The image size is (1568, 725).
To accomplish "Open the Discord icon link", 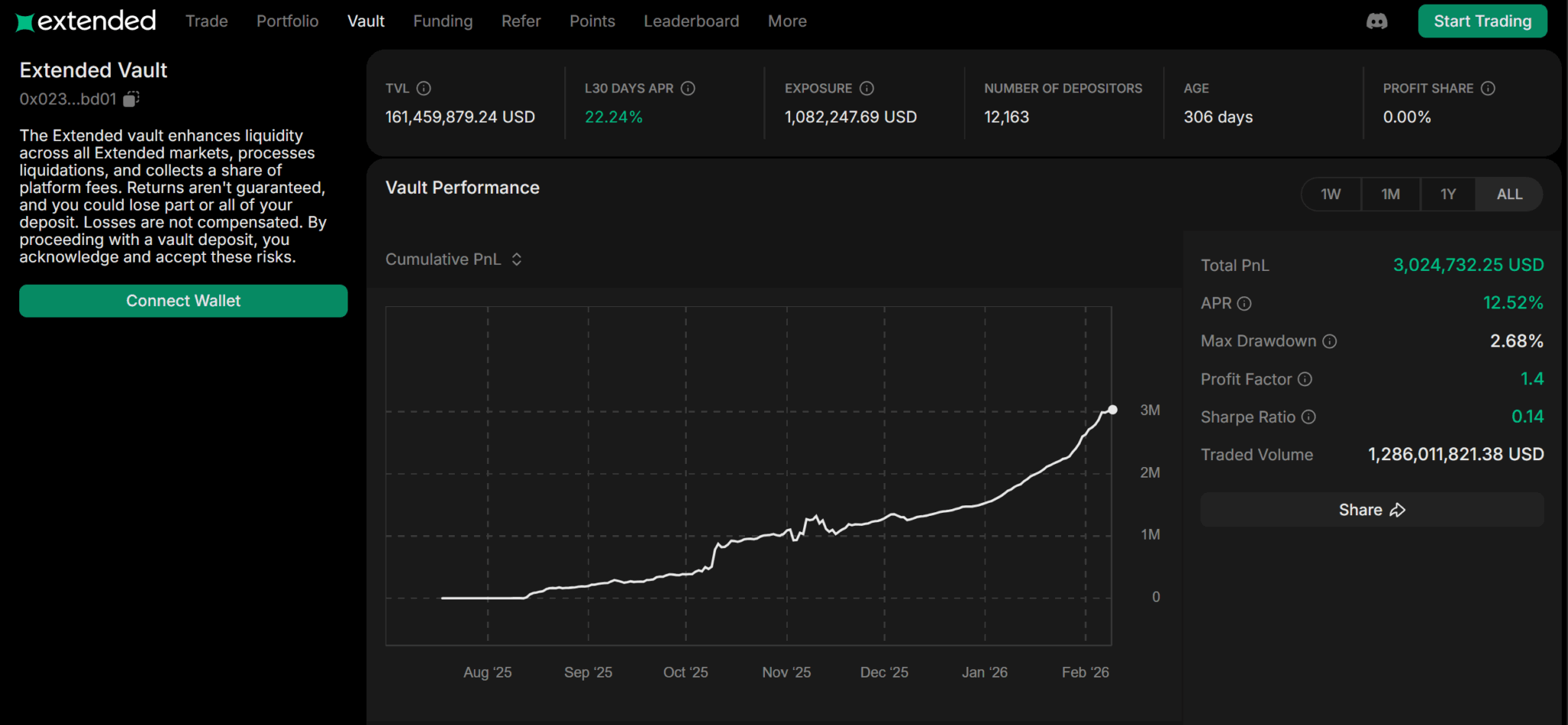I will click(1377, 21).
